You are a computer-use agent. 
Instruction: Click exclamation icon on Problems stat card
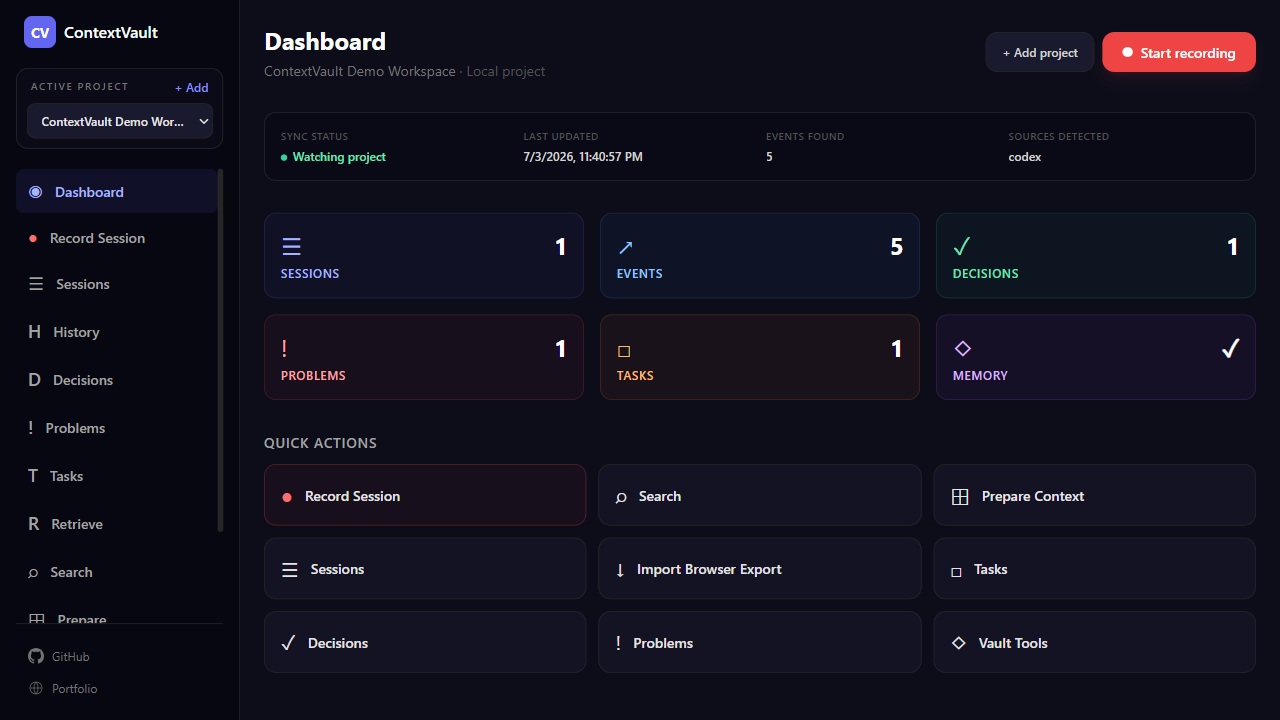pos(284,348)
